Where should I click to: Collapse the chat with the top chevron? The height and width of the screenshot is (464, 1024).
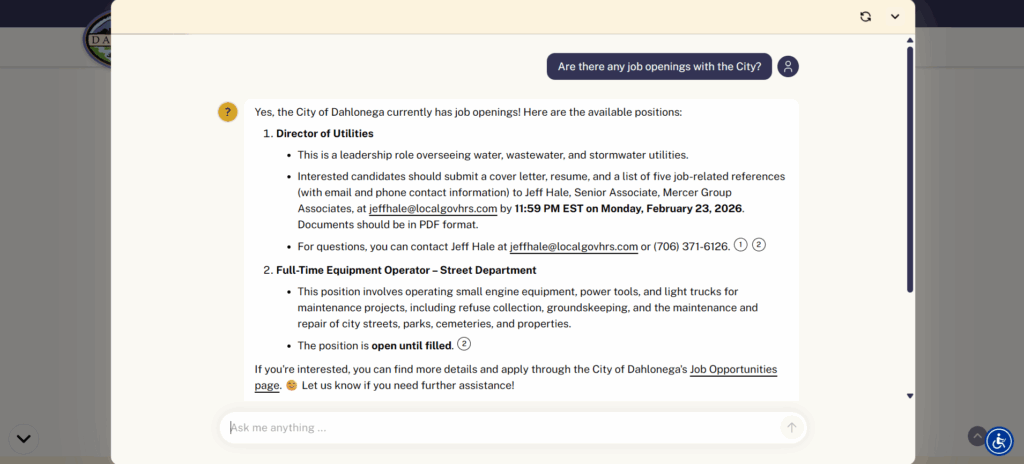[x=895, y=17]
